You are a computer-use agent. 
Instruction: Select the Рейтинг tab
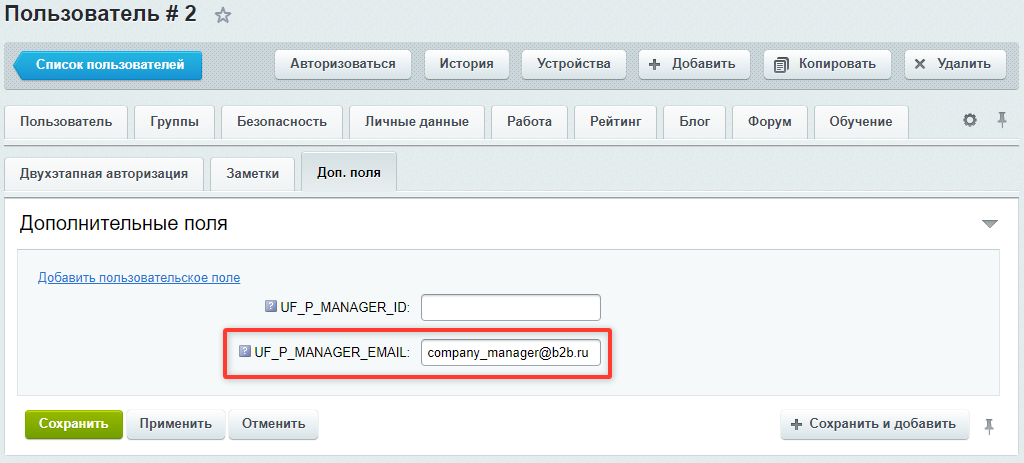(x=615, y=122)
